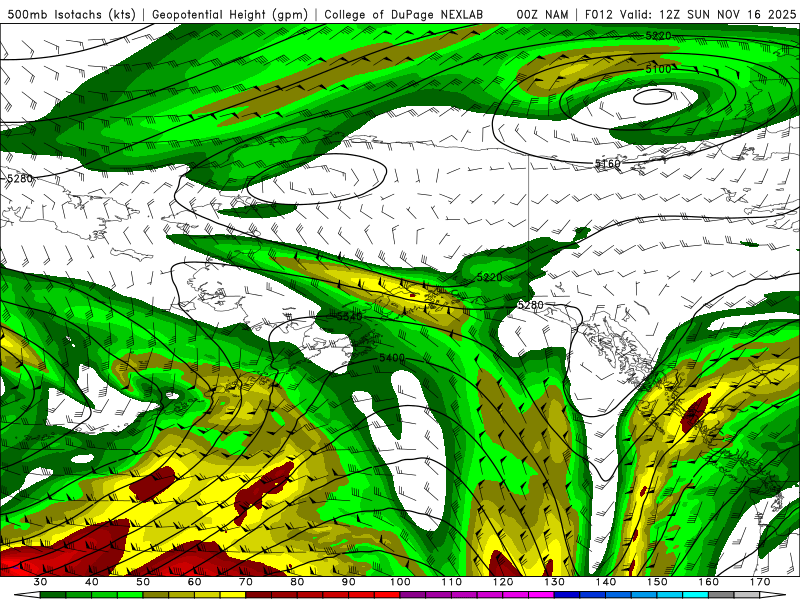Screen dimensions: 800x600
Task: Click the '00Z NAM' model run label
Action: coord(542,15)
